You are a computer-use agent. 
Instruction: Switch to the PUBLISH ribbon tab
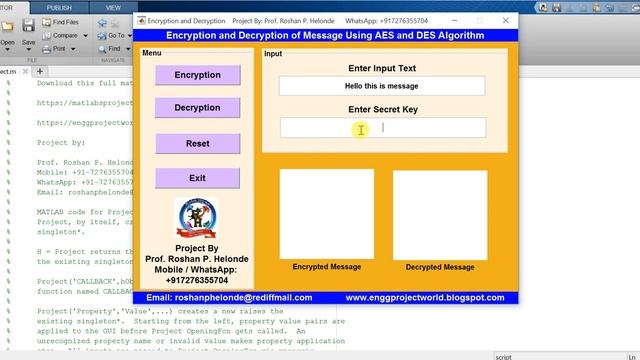point(59,8)
